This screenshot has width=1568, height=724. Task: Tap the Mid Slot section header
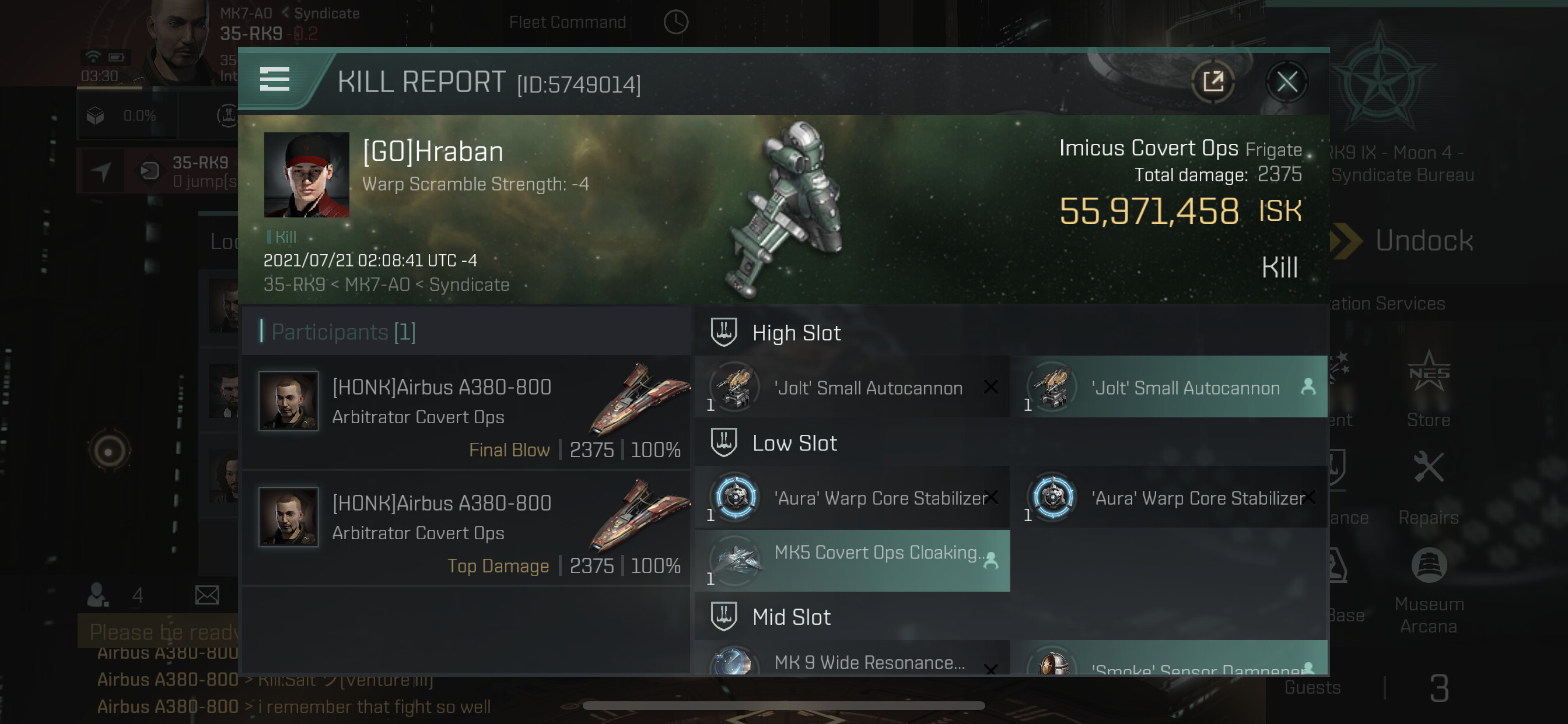790,617
